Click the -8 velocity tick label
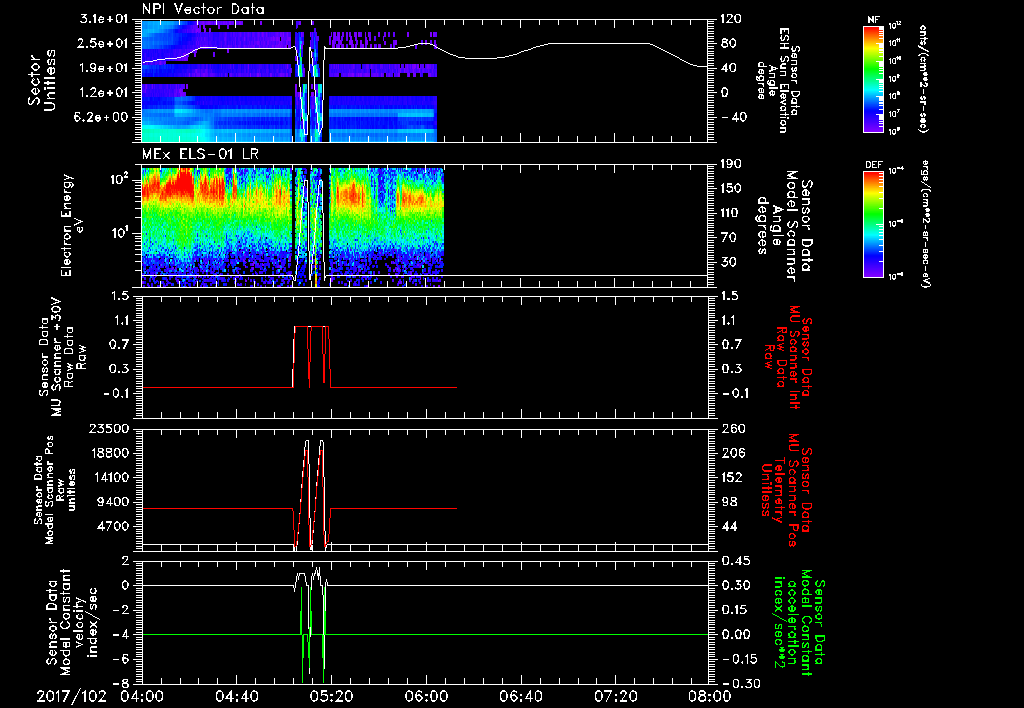The width and height of the screenshot is (1024, 708). pyautogui.click(x=123, y=683)
